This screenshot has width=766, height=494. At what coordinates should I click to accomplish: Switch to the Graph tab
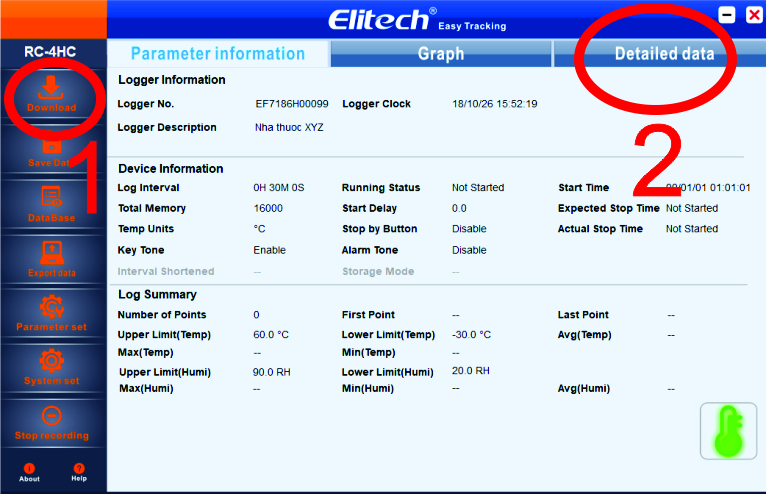440,54
